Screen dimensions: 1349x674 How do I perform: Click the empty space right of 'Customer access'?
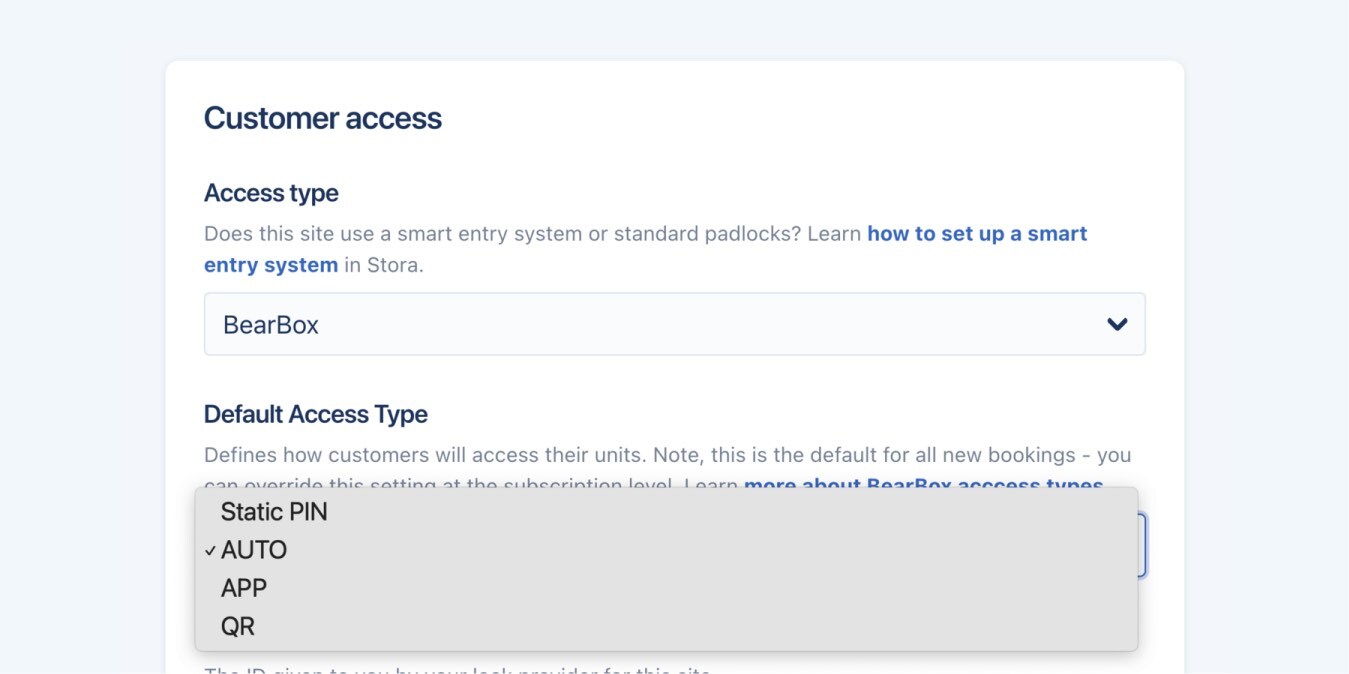(x=800, y=118)
